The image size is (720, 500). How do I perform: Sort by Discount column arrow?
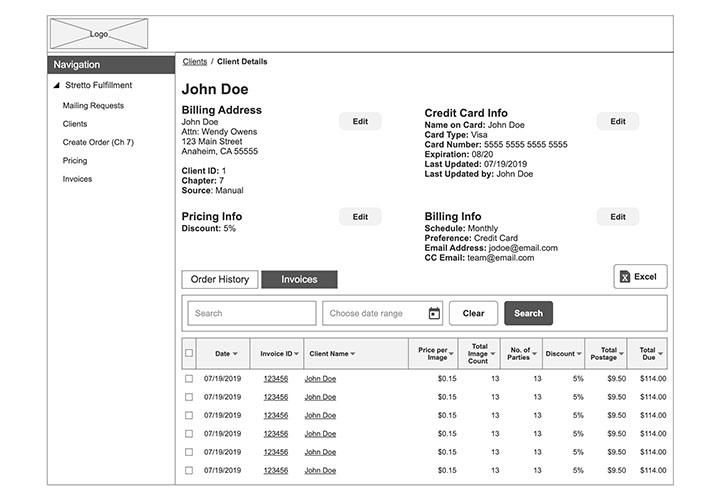[x=579, y=354]
